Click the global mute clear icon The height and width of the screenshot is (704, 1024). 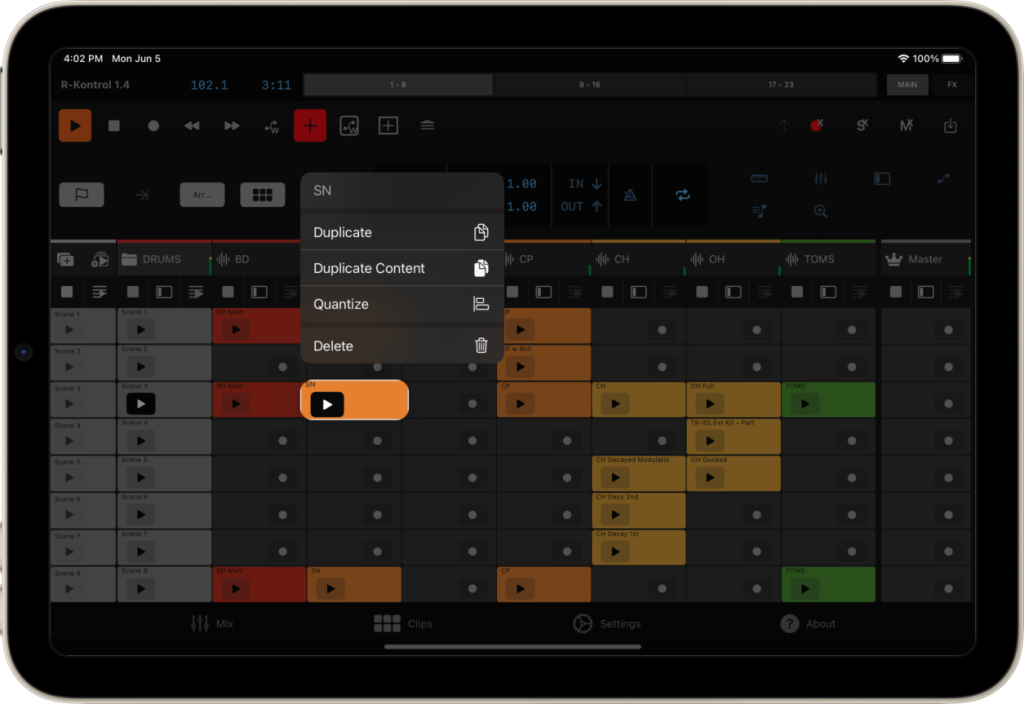(906, 126)
